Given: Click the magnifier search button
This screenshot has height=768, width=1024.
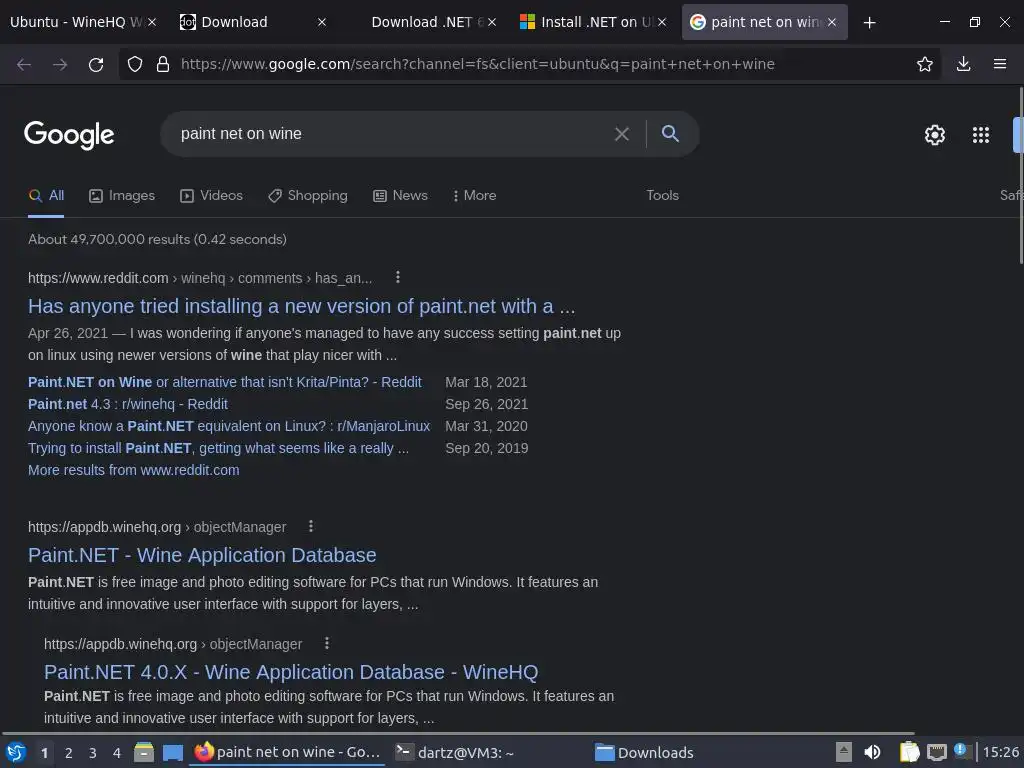Looking at the screenshot, I should (x=670, y=133).
